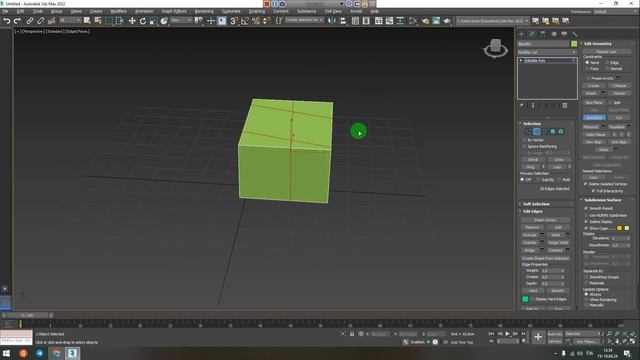Click the Grow selection button

click(x=558, y=160)
